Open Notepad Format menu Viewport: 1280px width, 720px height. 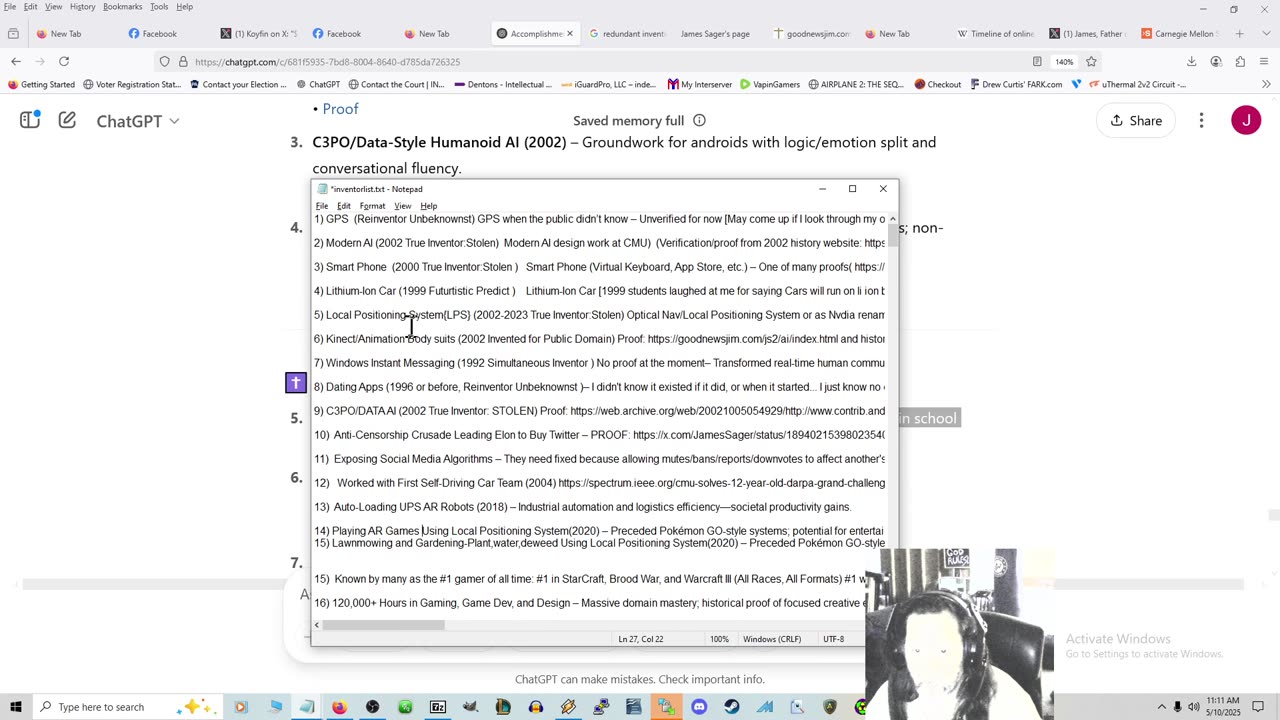[x=372, y=206]
